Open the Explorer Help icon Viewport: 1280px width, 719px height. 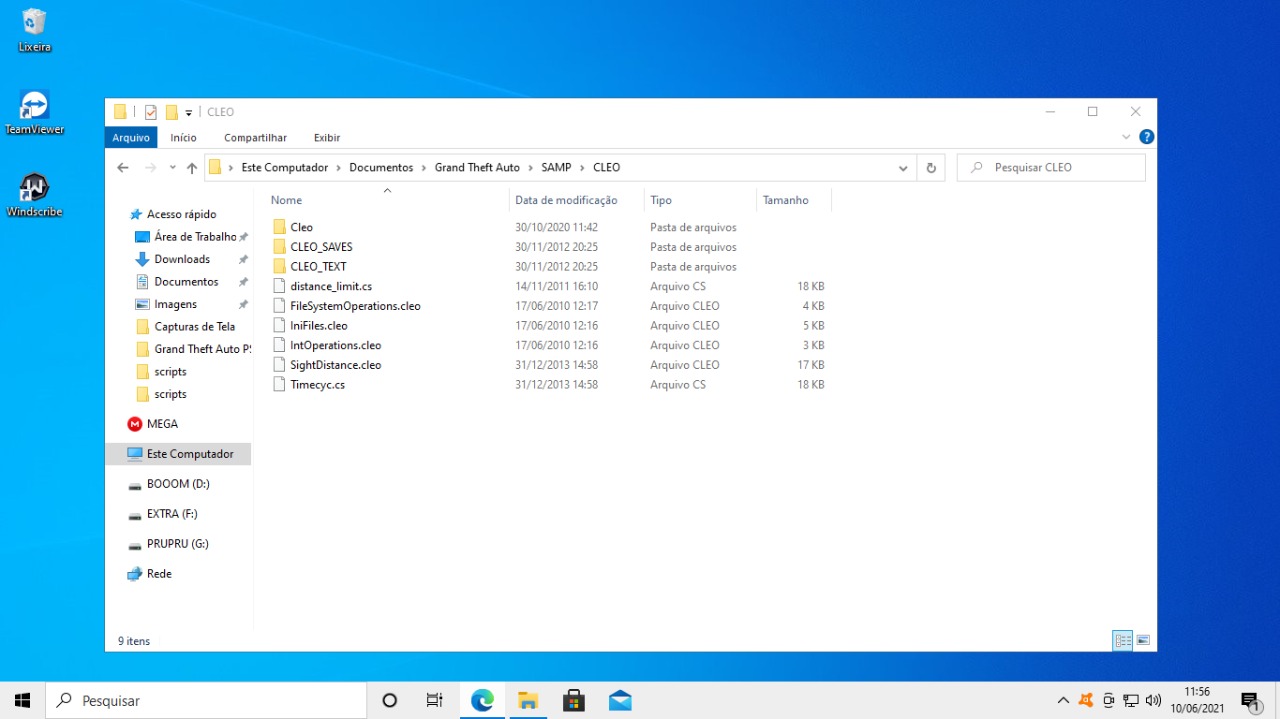point(1147,137)
